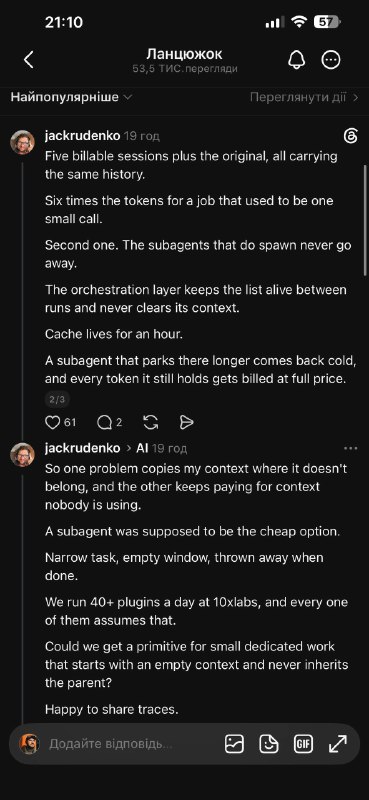Add a GIF to the reply
This screenshot has height=800, width=369.
tap(303, 744)
